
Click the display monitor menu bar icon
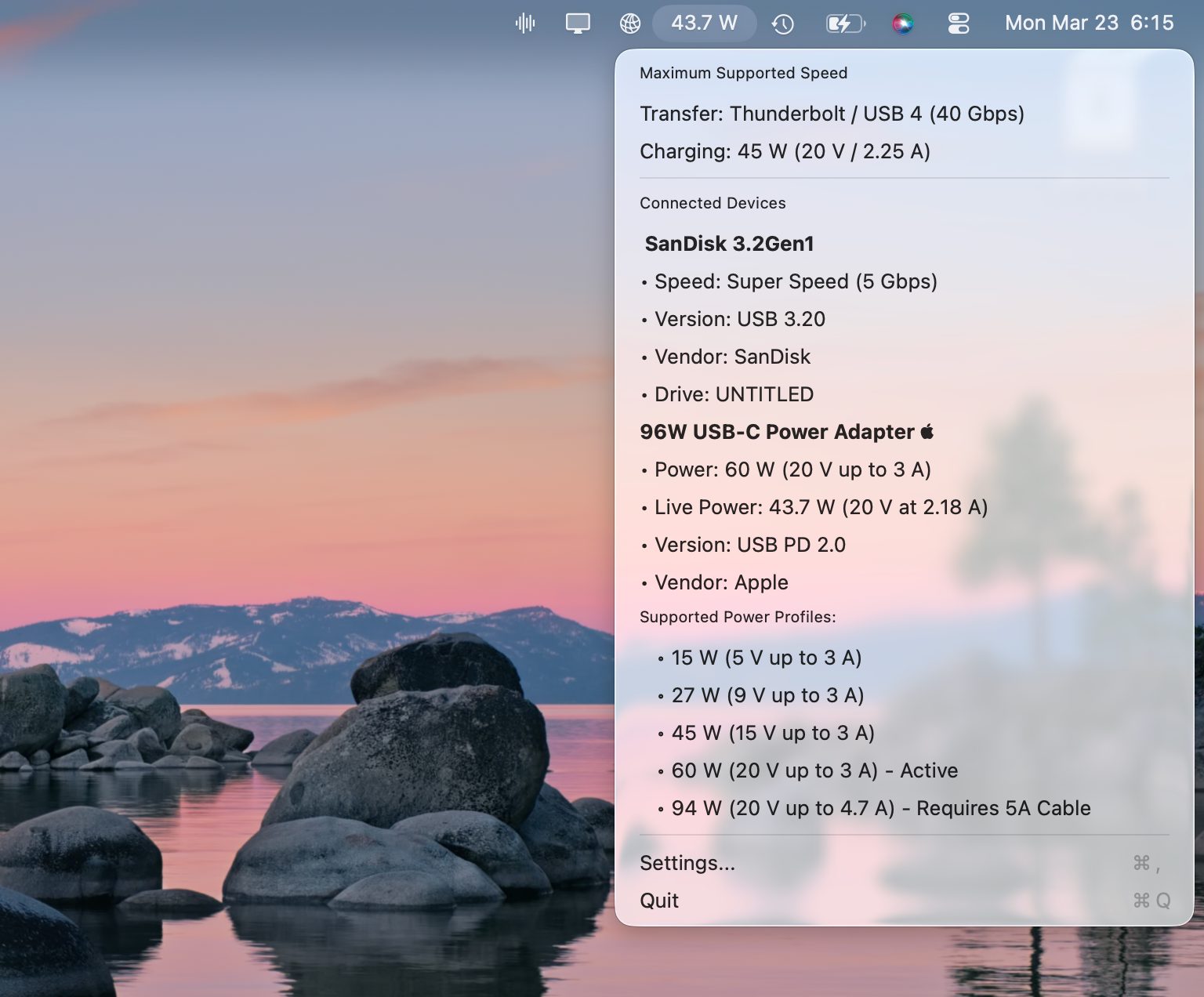click(578, 24)
